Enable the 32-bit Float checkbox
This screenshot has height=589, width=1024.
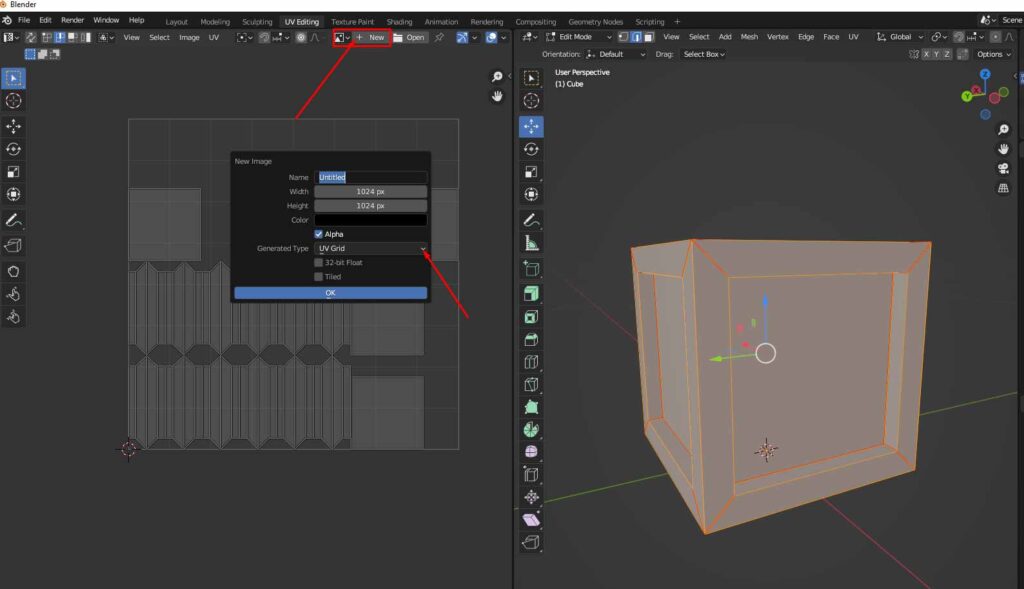(x=319, y=263)
